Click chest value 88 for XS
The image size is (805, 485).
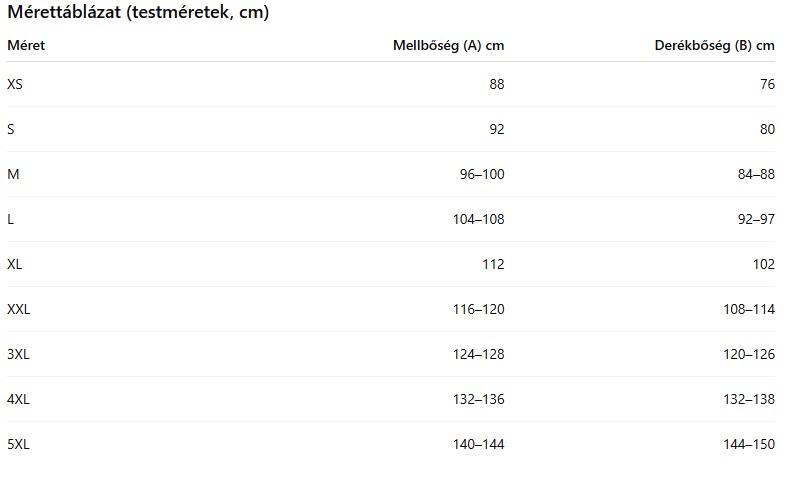click(497, 84)
